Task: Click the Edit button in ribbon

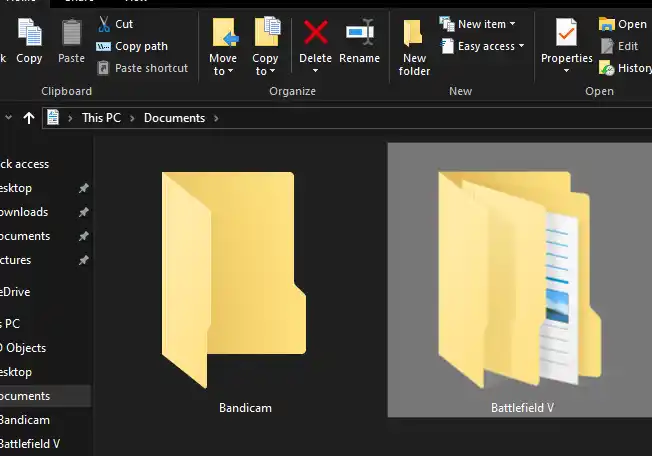Action: [x=619, y=46]
